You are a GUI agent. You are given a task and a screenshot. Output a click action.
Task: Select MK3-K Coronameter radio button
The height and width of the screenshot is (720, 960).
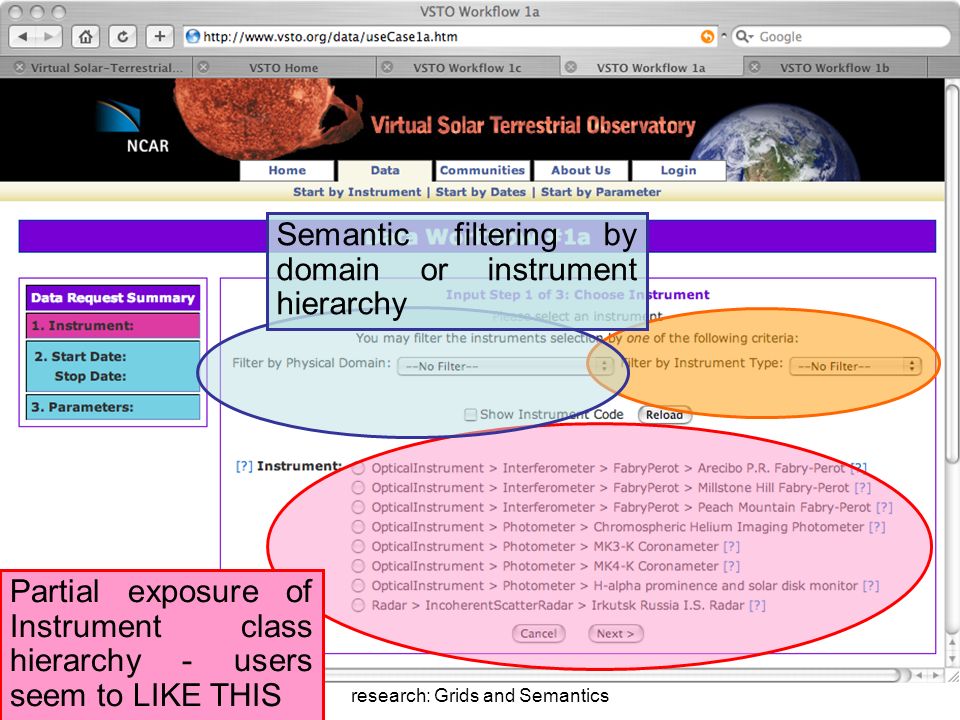[358, 547]
